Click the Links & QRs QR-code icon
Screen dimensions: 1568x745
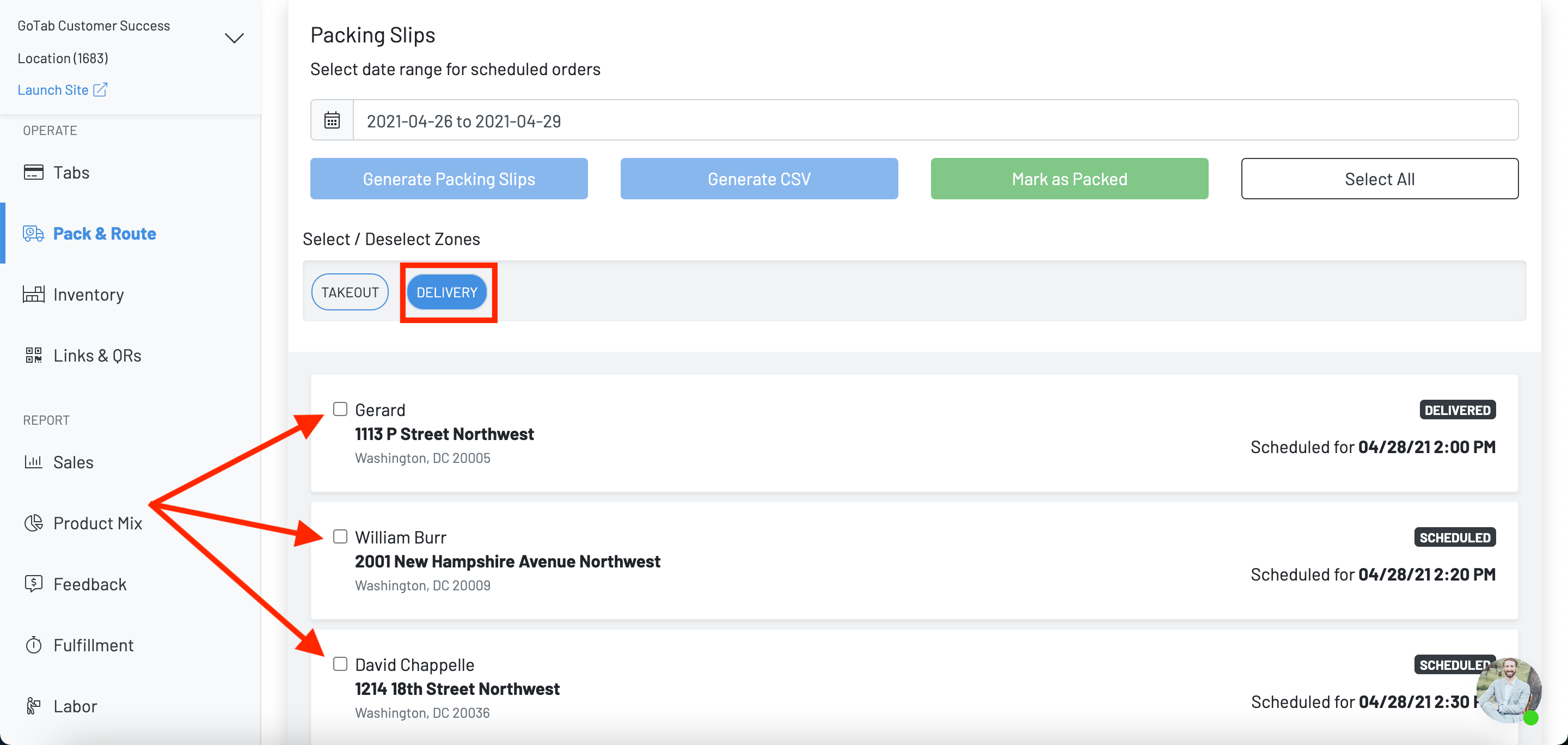(33, 356)
